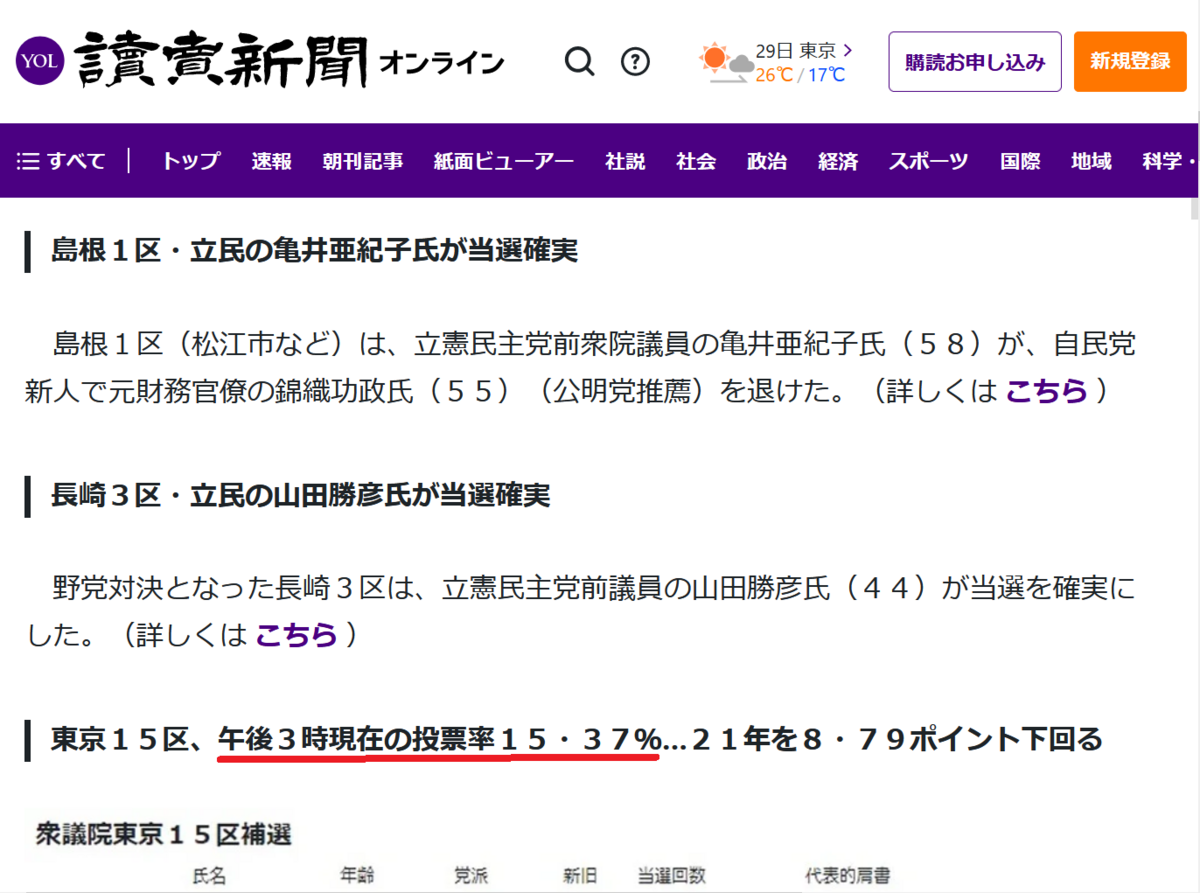Click heading 長崎3区・立民の山田勝彦氏が当選確実
This screenshot has height=893, width=1200.
coord(301,494)
